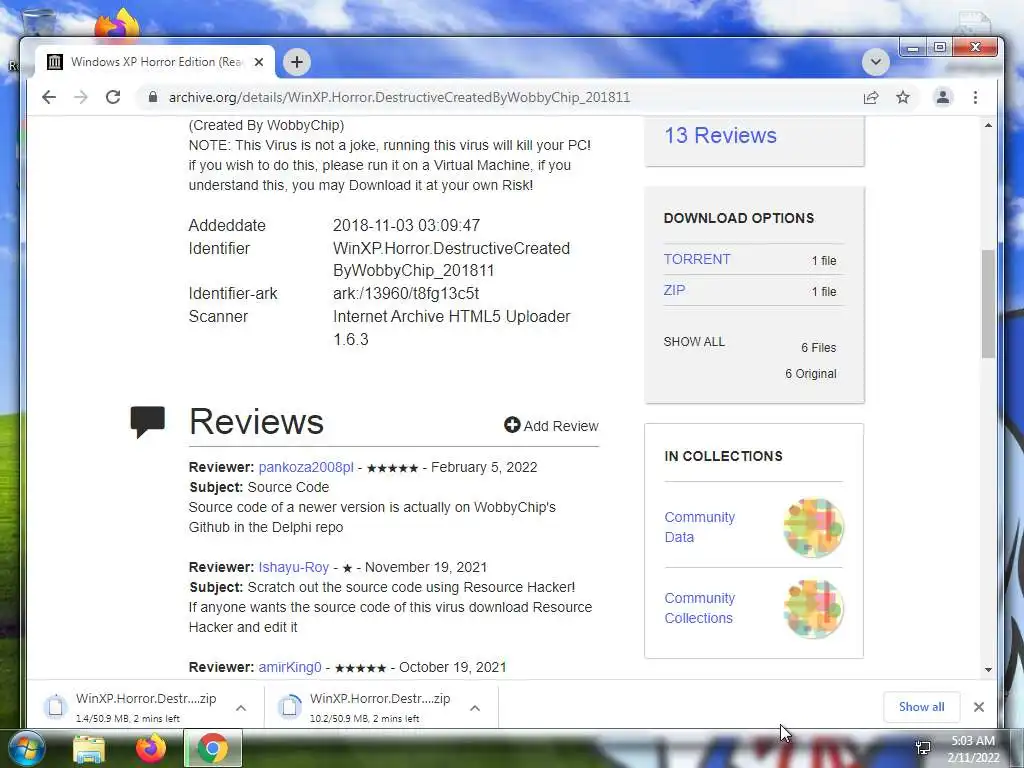
Task: Open Community Collections link
Action: [699, 608]
